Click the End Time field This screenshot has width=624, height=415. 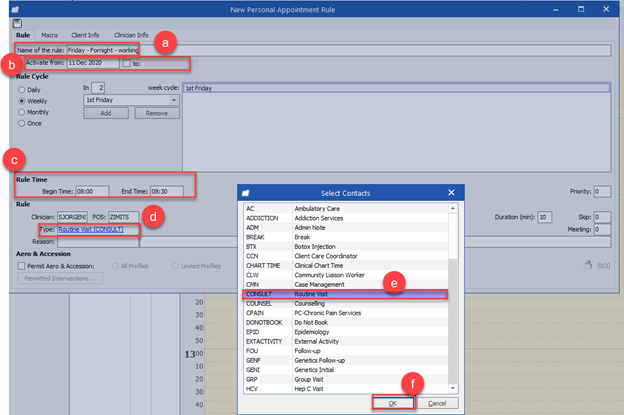[x=167, y=191]
